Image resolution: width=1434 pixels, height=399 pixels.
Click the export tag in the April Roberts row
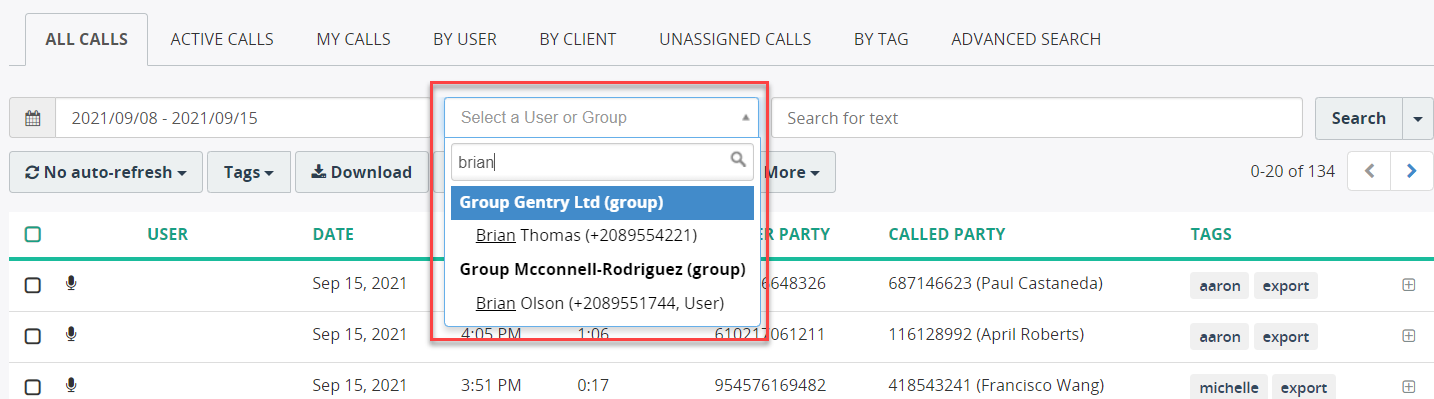pos(1286,337)
